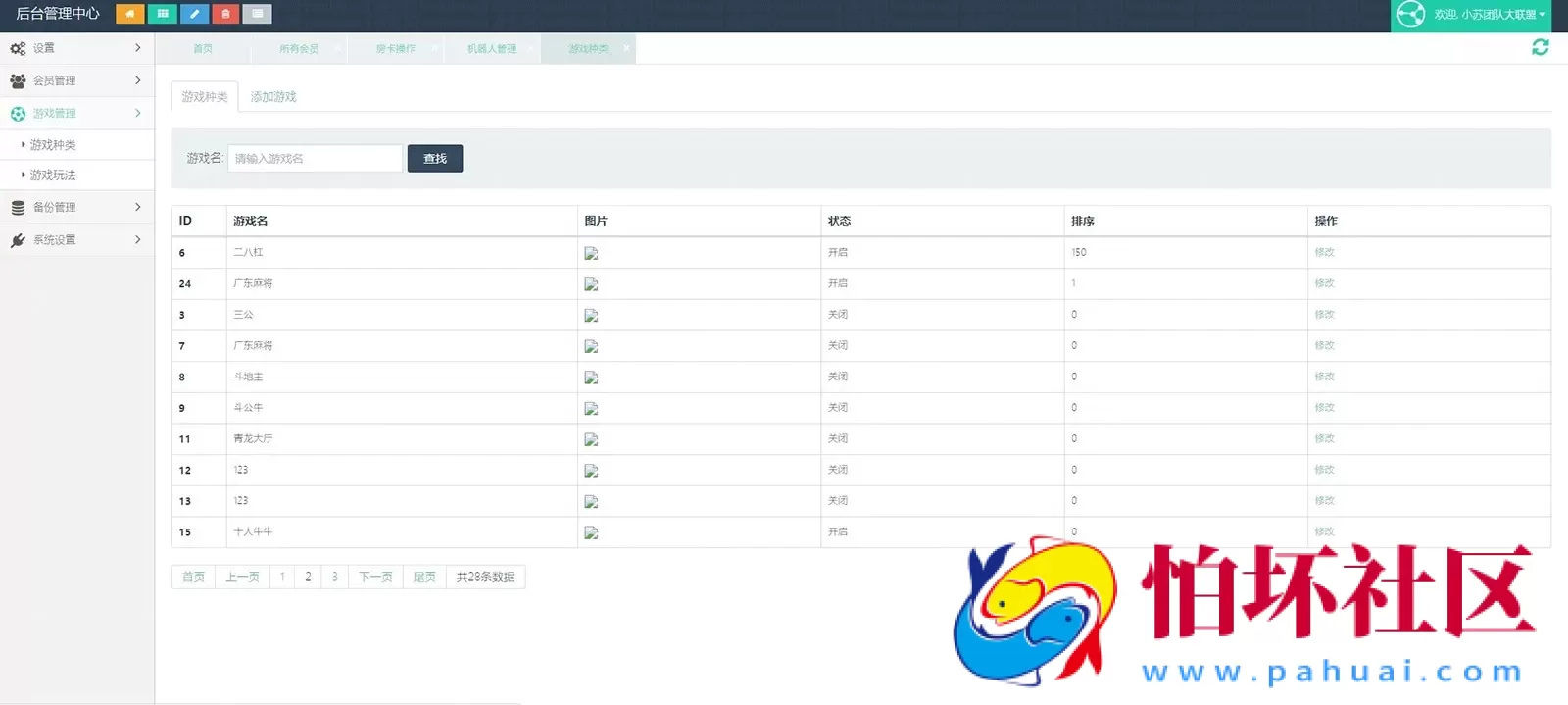Open 游戏玩法 in the sidebar
The height and width of the screenshot is (705, 1568).
click(53, 175)
